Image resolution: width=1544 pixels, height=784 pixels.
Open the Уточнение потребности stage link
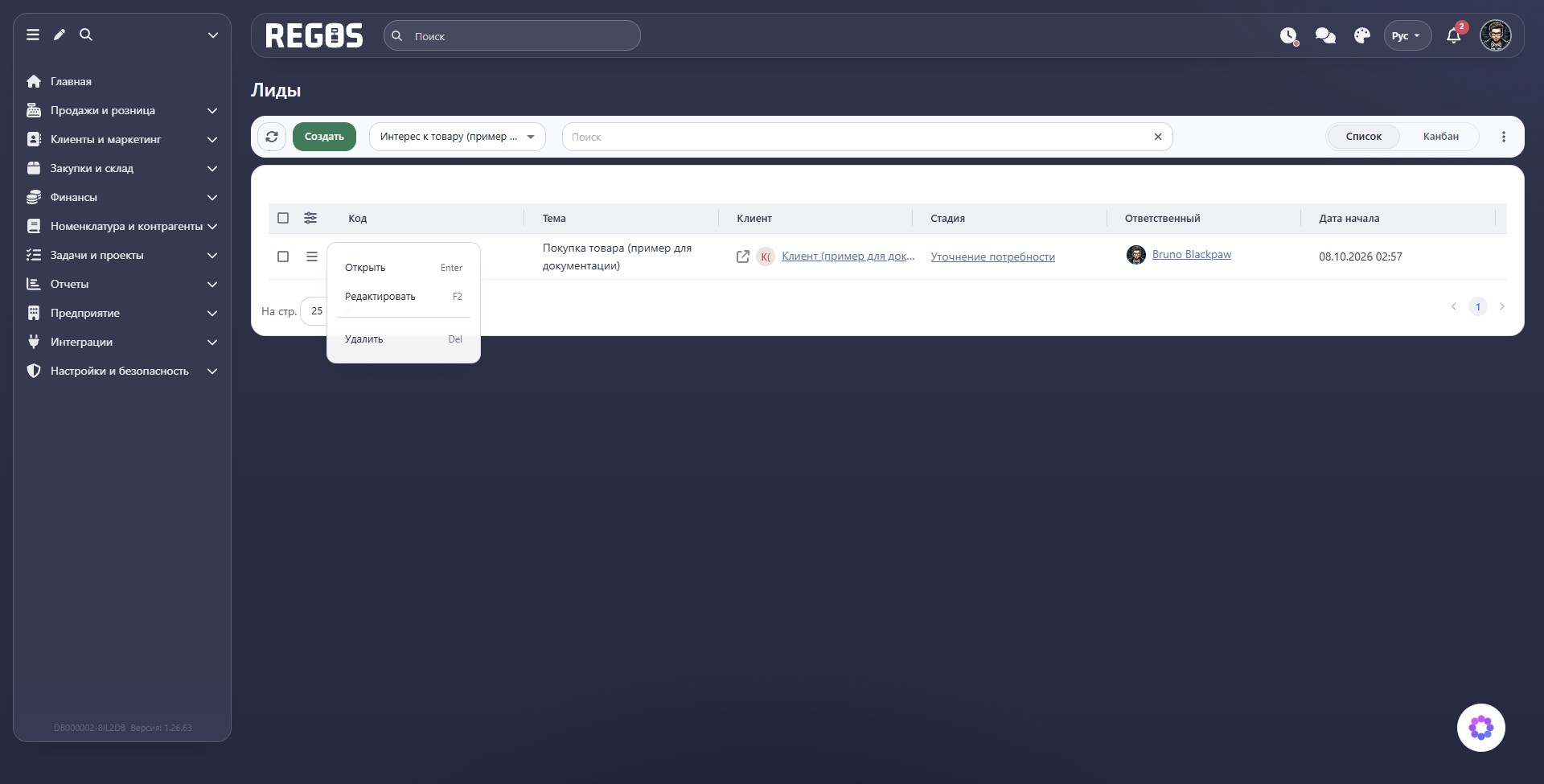coord(992,257)
